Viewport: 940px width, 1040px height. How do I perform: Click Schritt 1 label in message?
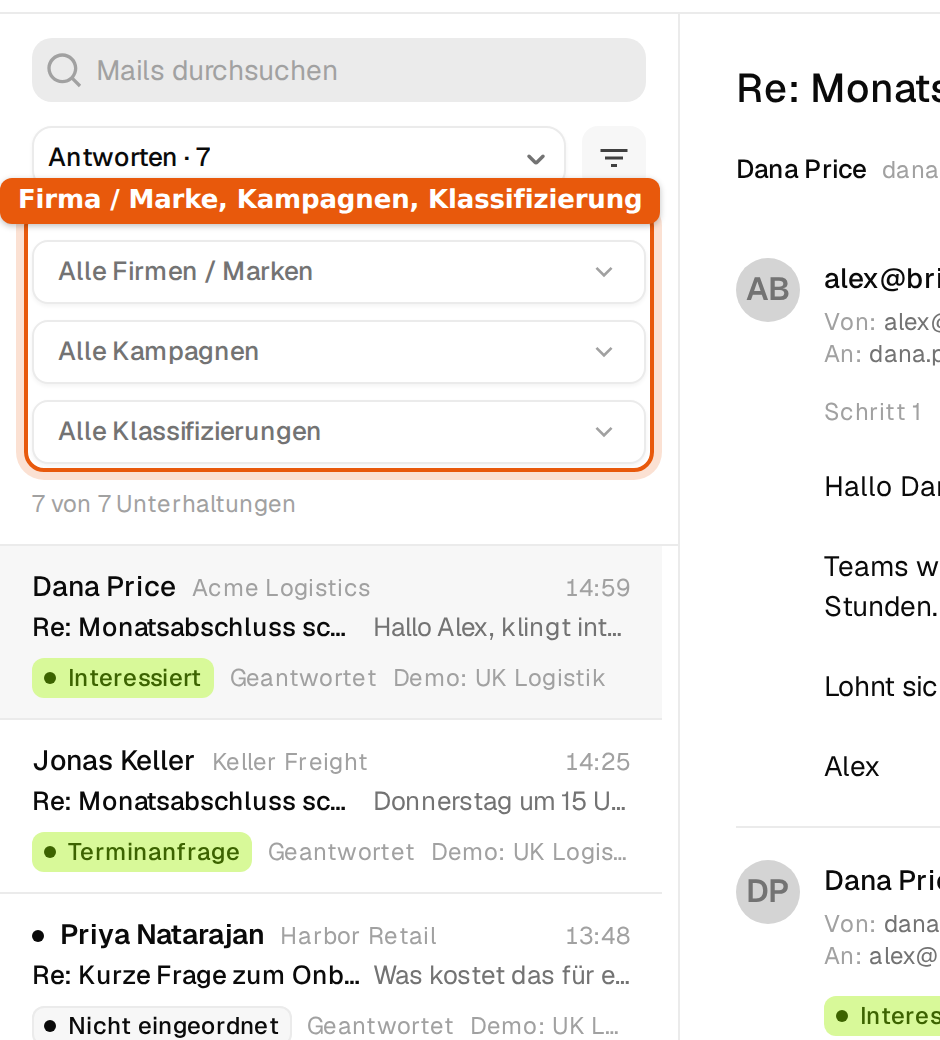click(x=872, y=412)
